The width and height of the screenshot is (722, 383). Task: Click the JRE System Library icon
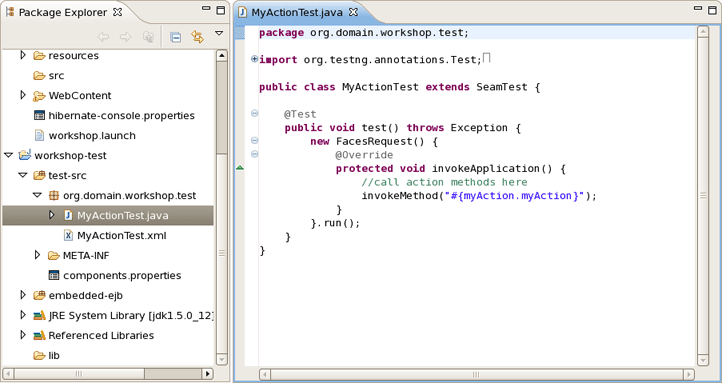click(39, 315)
